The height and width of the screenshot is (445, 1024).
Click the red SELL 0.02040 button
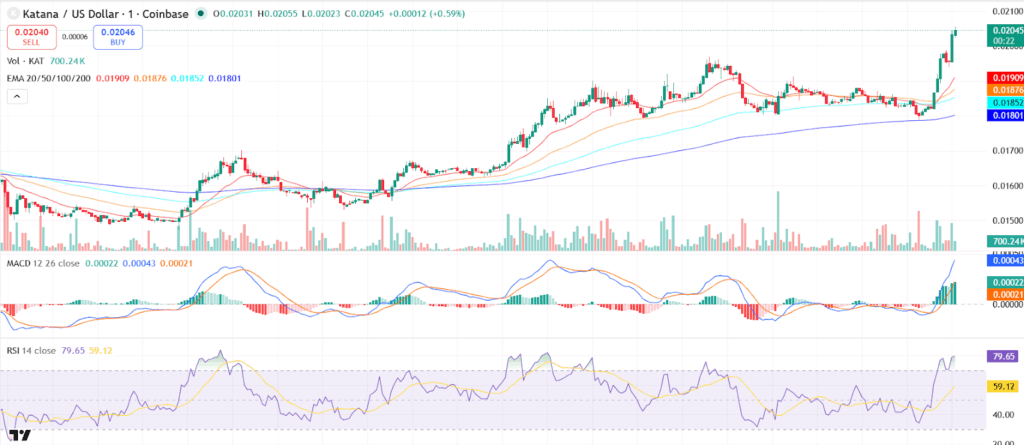tap(31, 37)
